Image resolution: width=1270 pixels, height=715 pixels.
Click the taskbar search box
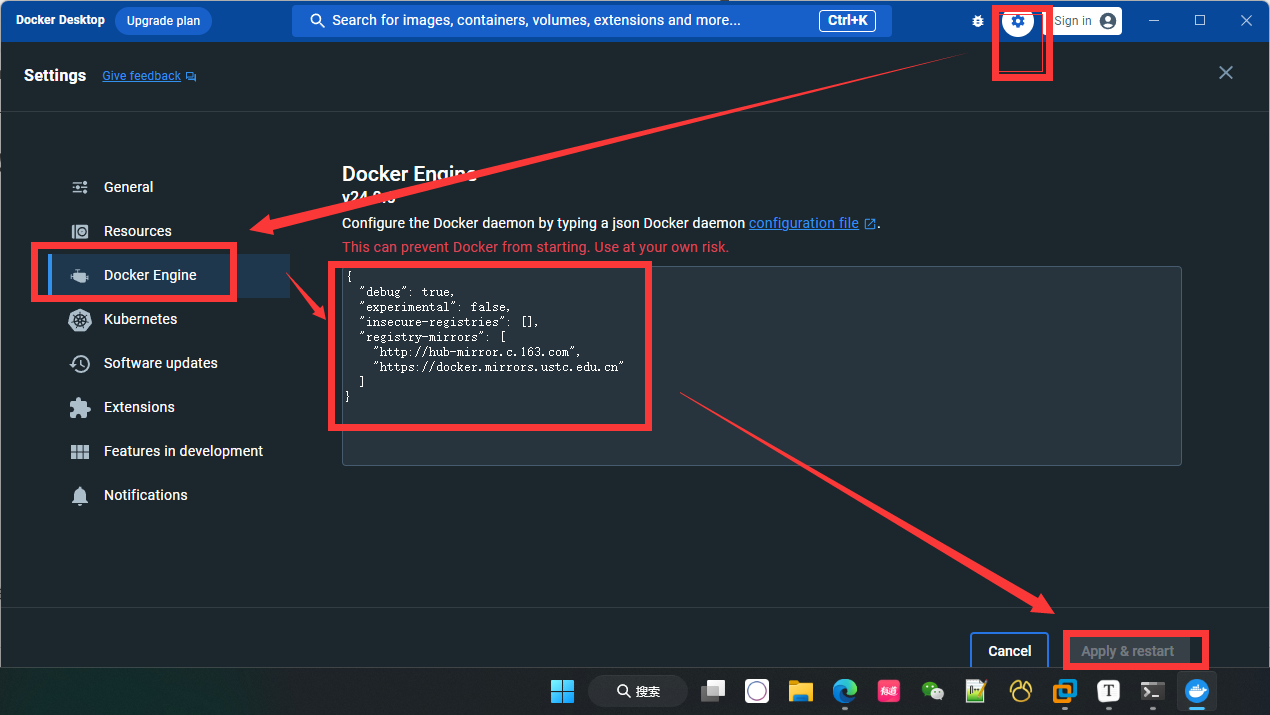point(638,691)
